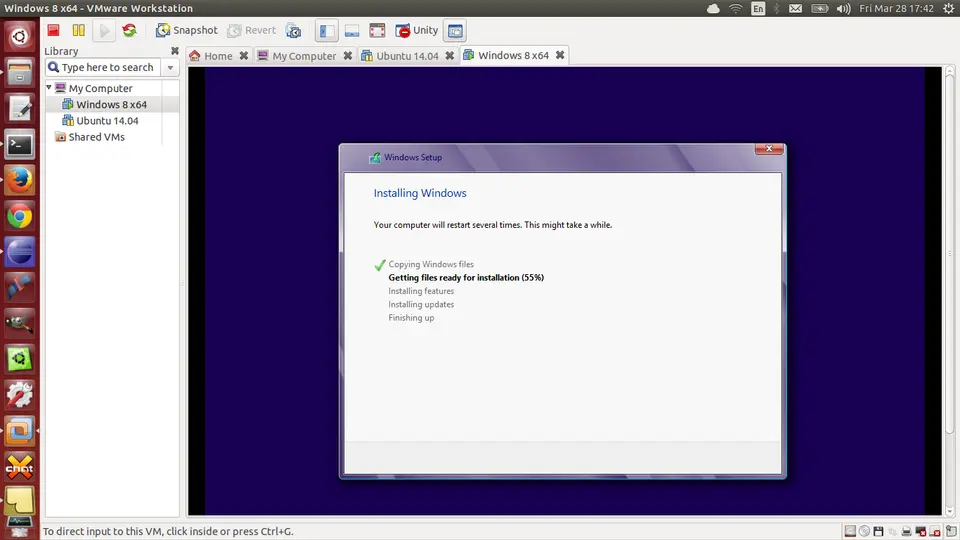960x540 pixels.
Task: Open the Wi-Fi network indicator menu
Action: click(x=735, y=9)
